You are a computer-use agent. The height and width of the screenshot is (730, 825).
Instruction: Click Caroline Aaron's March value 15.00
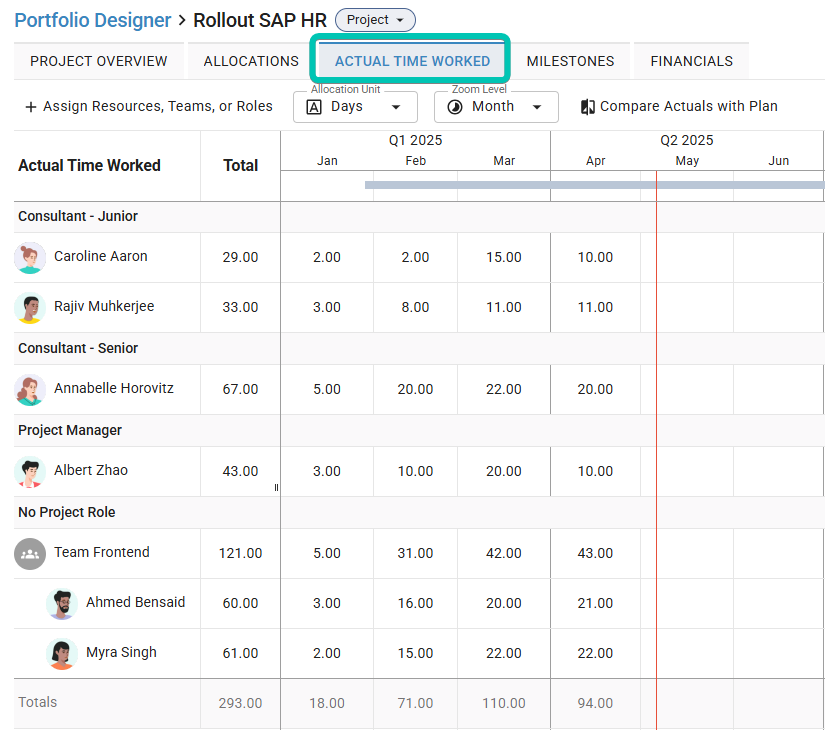click(x=504, y=257)
